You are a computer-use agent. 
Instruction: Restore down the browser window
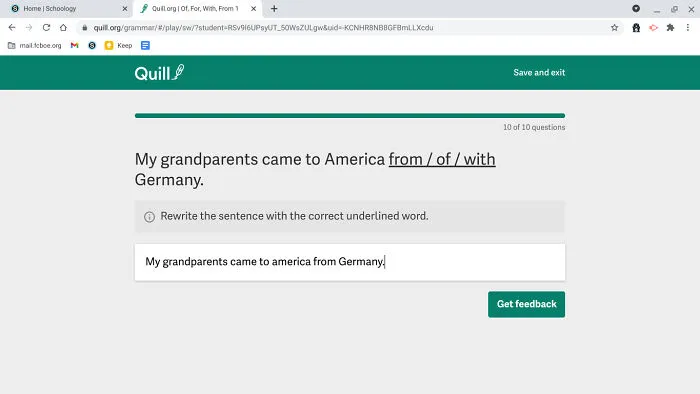pyautogui.click(x=674, y=8)
